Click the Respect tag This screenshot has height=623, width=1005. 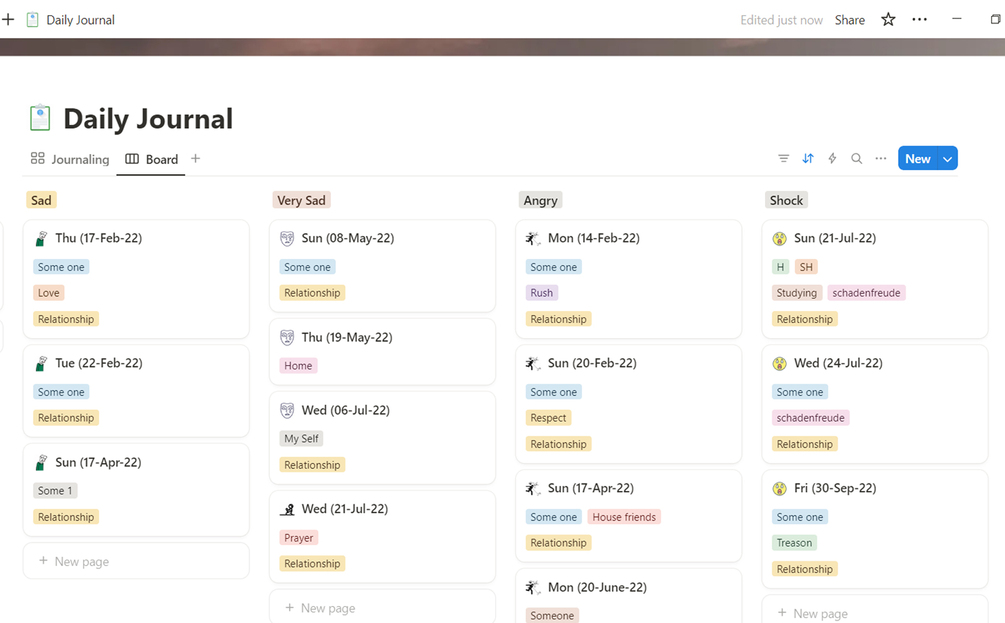[x=548, y=418]
